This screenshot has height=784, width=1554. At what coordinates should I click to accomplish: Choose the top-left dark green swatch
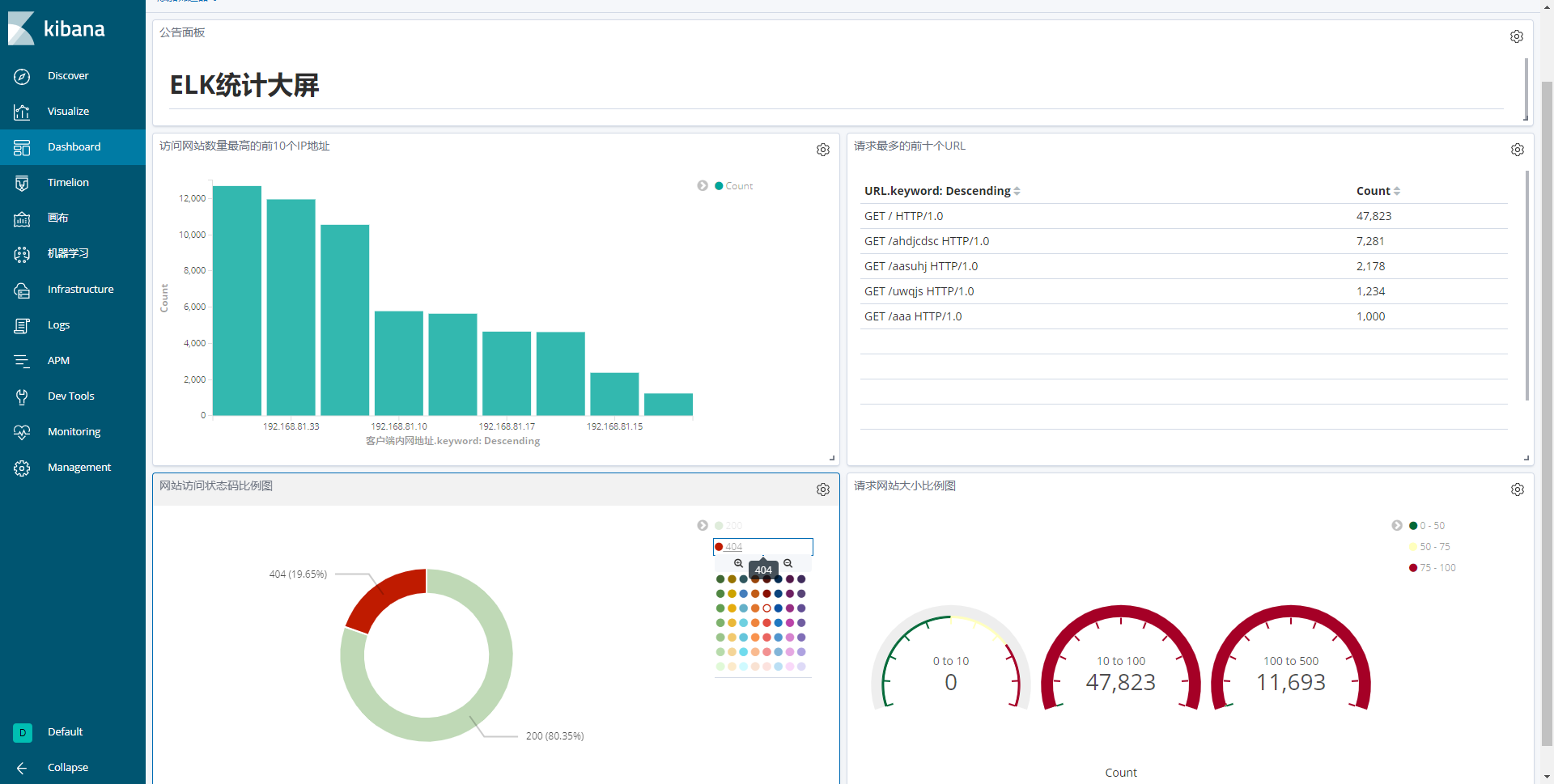click(720, 579)
